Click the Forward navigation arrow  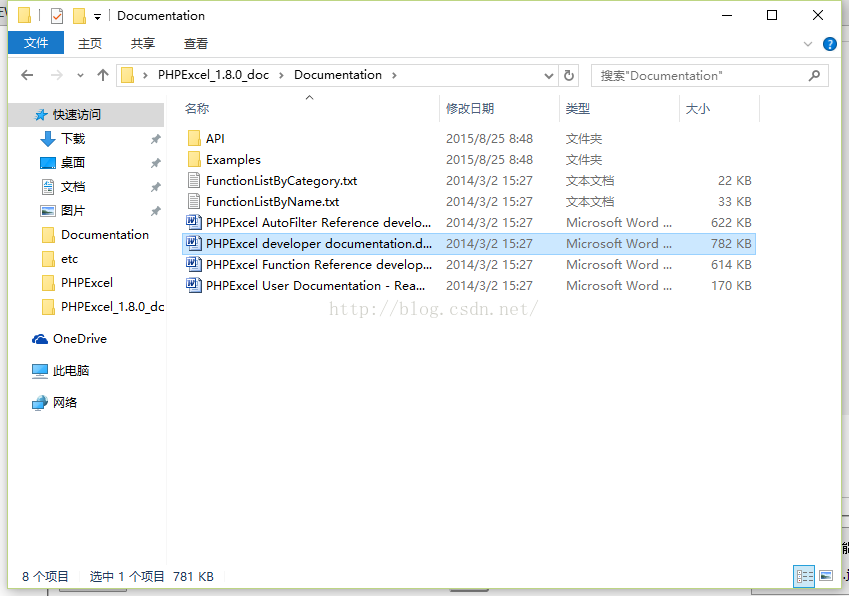(56, 75)
